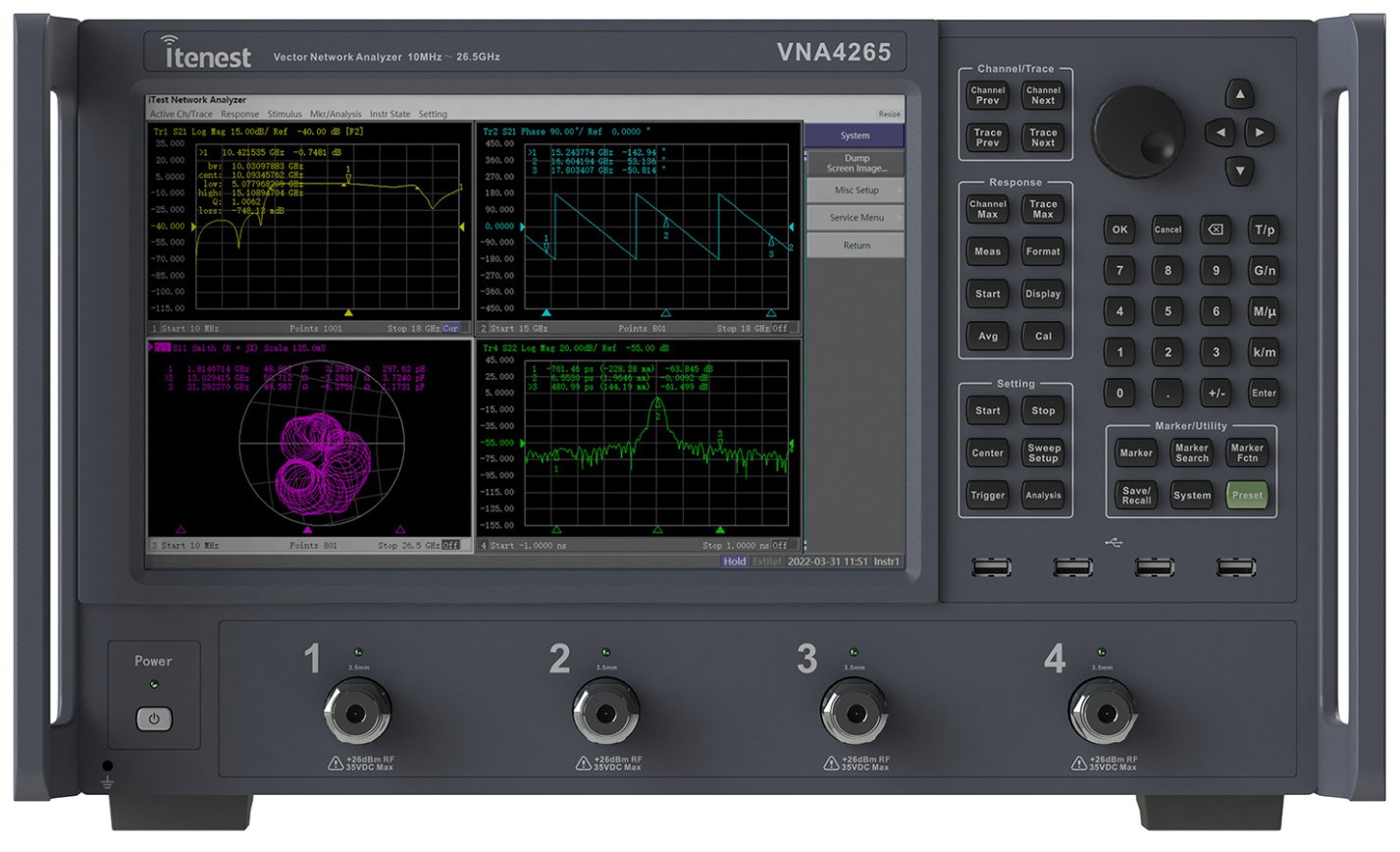Viewport: 1400px width, 852px height.
Task: Confirm with the OK key
Action: [x=1119, y=230]
